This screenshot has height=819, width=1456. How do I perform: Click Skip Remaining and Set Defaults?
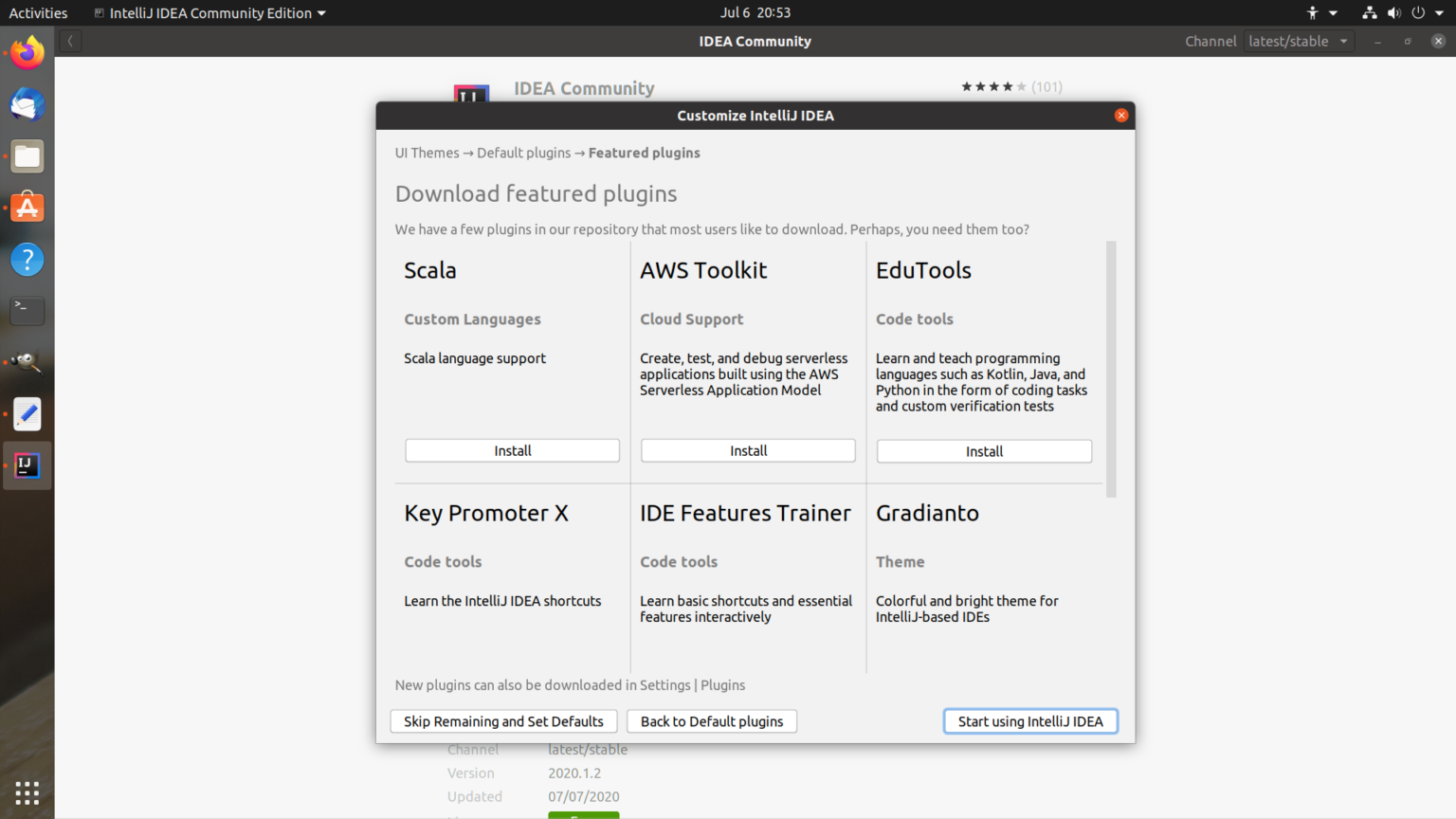(x=503, y=720)
